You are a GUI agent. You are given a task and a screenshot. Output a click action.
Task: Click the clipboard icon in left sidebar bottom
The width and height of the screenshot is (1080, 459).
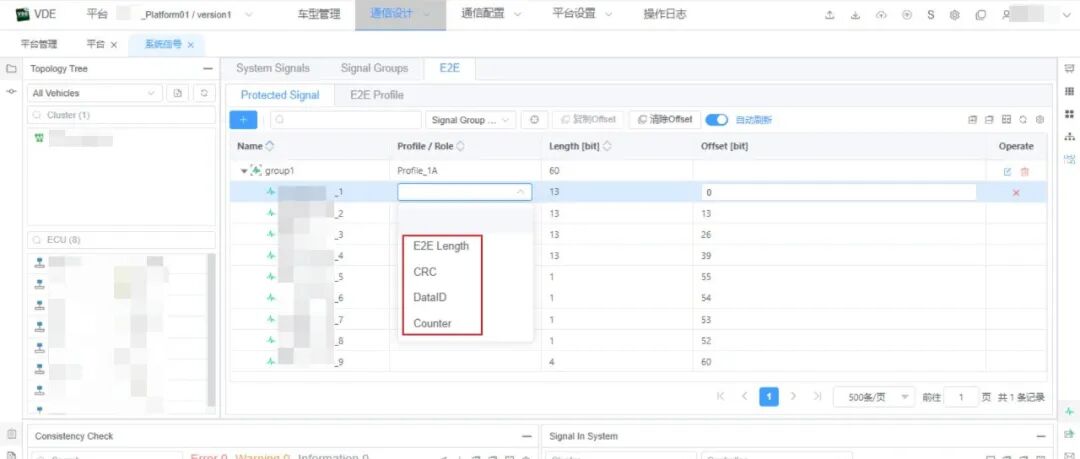tap(11, 434)
